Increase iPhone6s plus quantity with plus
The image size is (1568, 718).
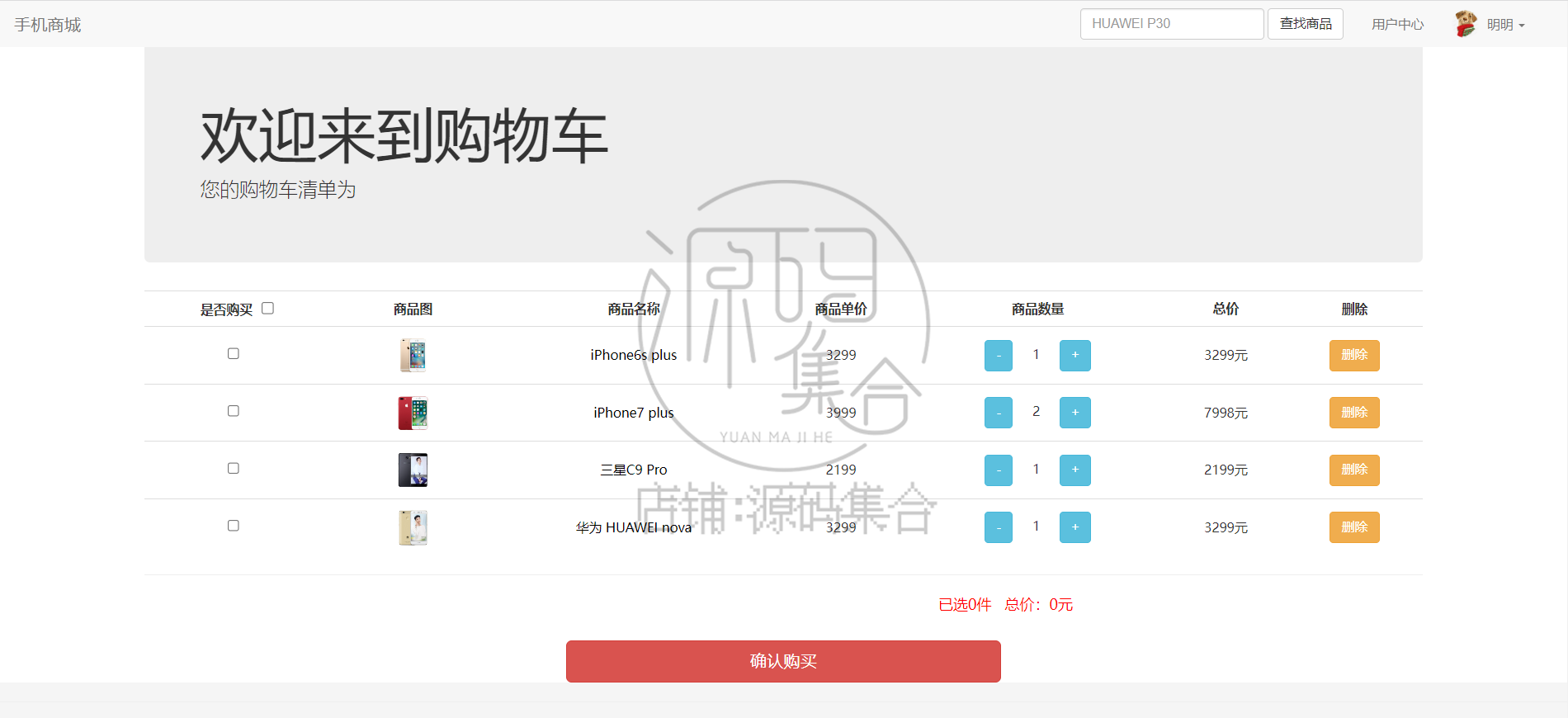(x=1075, y=356)
